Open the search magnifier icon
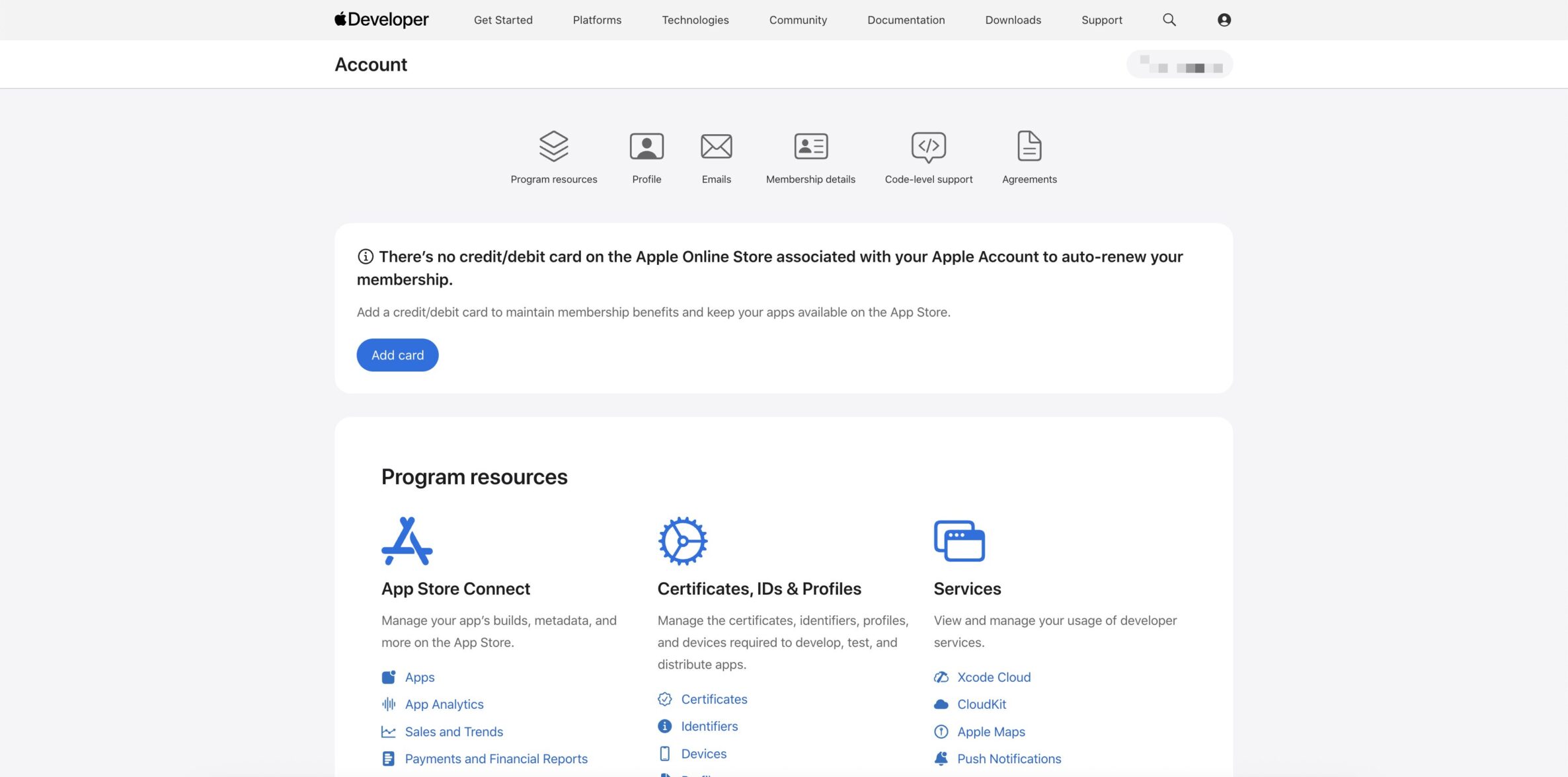 (1169, 20)
